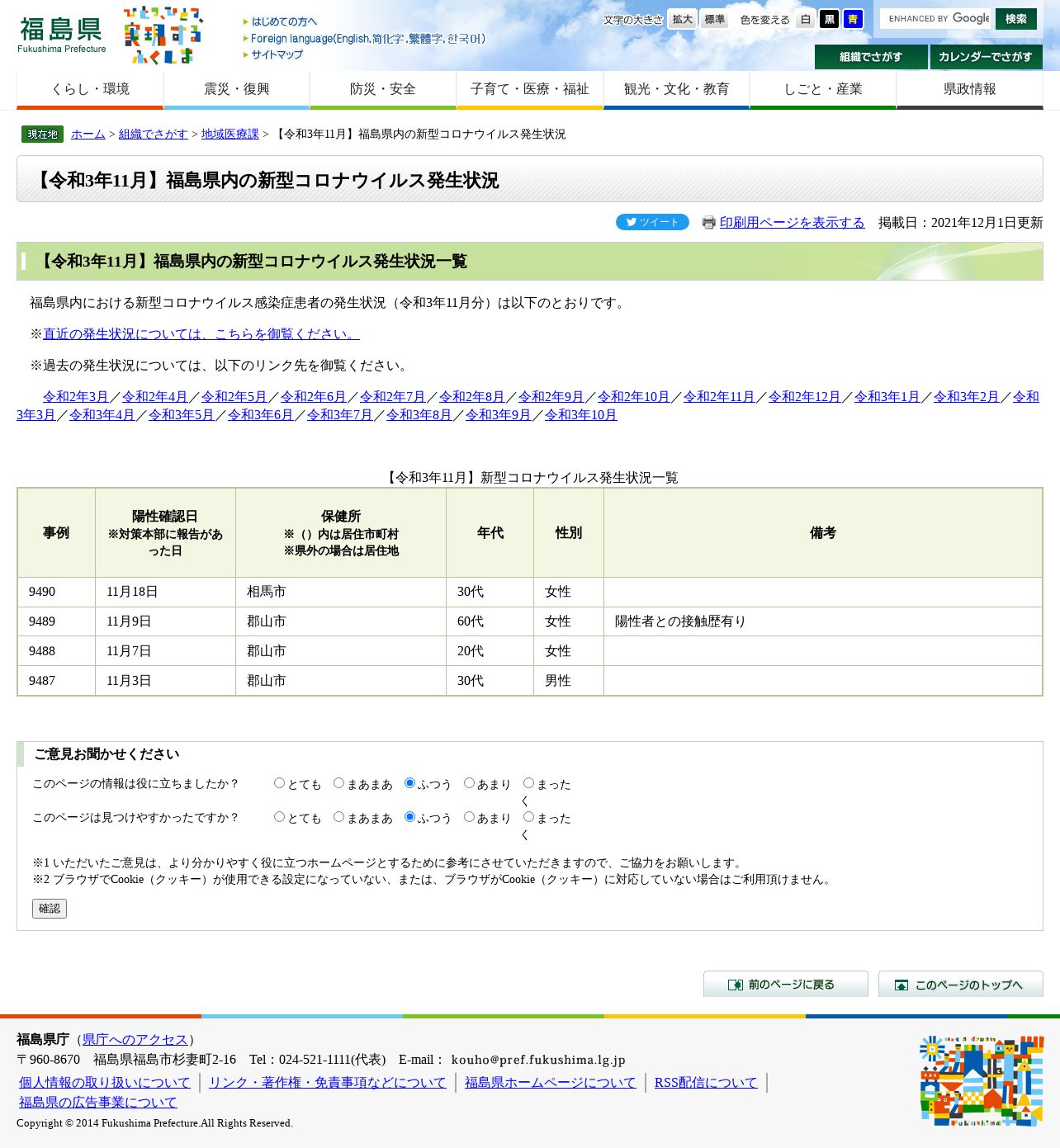
Task: Click 前のページに戻る button
Action: tap(786, 984)
